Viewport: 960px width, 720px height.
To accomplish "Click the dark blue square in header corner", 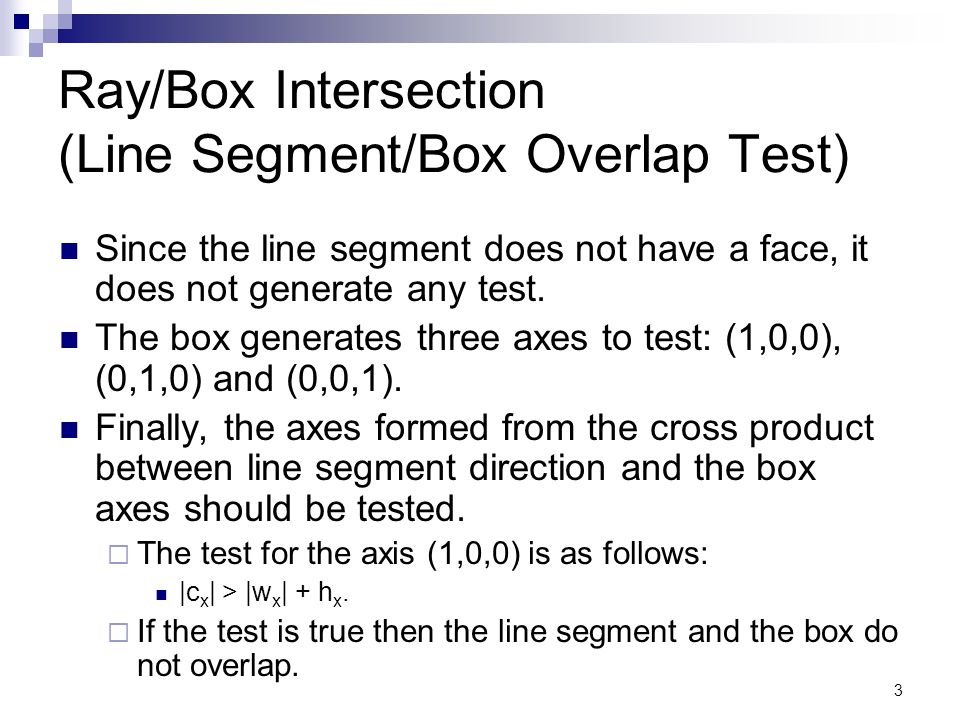I will point(21,22).
